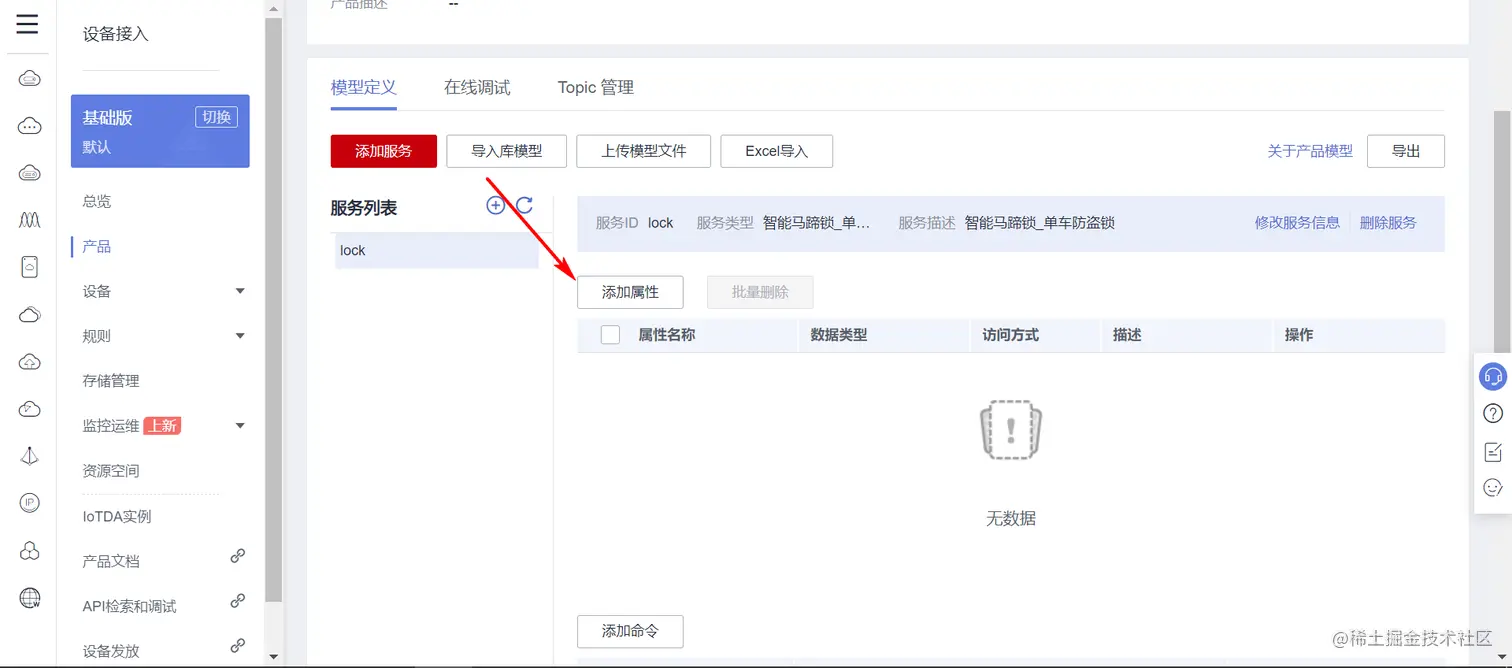1512x668 pixels.
Task: Click link icon next to API检索和调试
Action: coord(238,601)
